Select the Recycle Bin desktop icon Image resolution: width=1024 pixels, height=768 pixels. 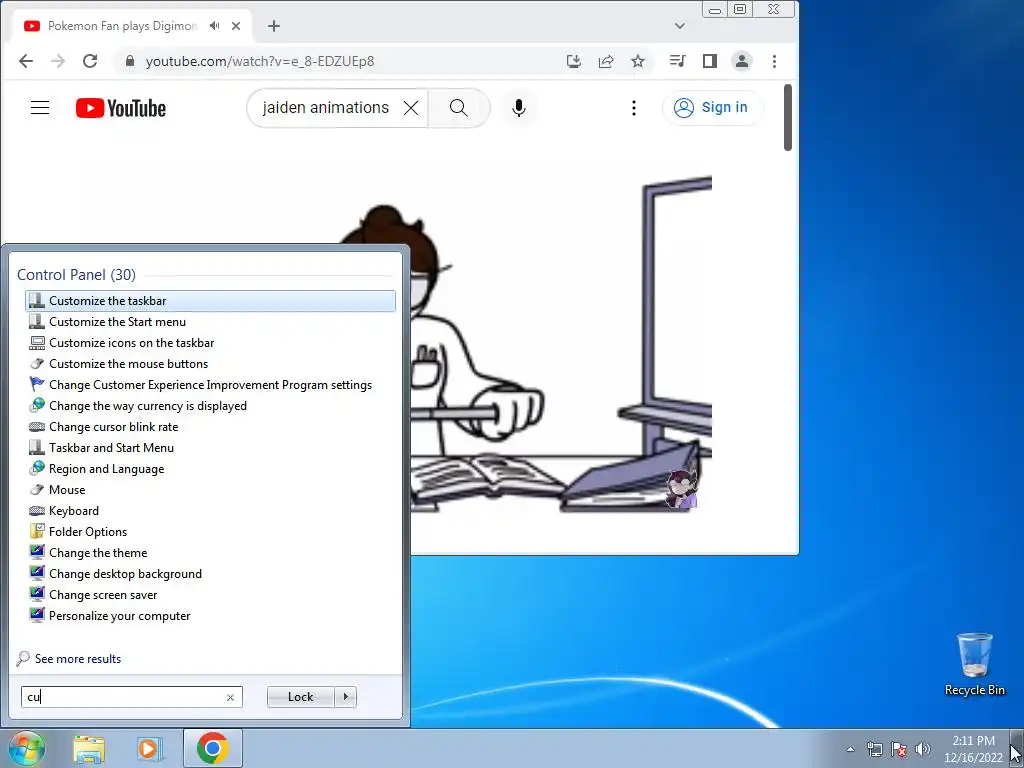(975, 665)
